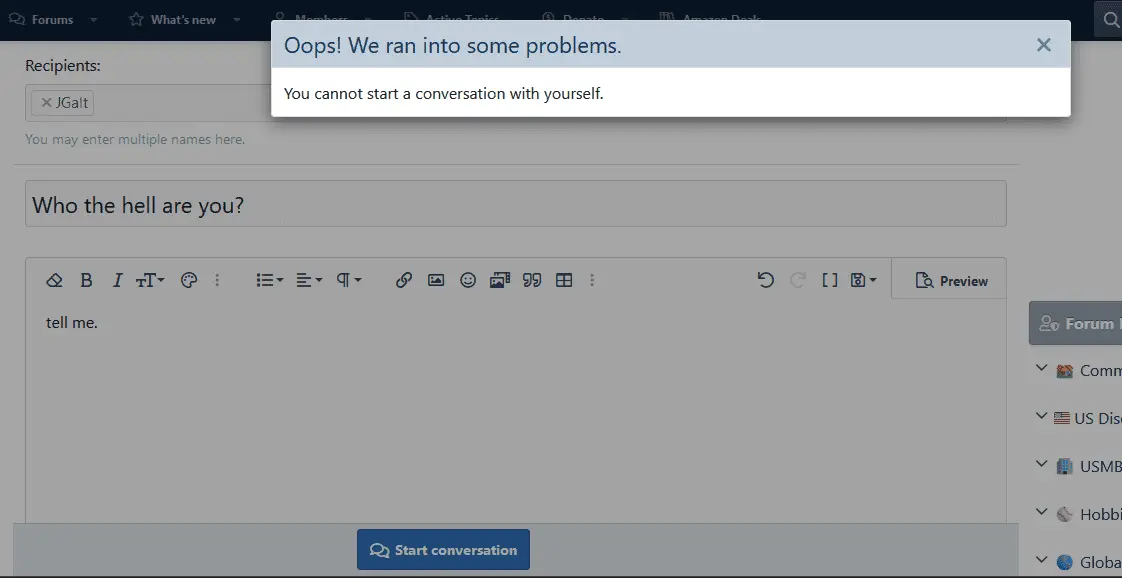Toggle BB code editor mode
Image resolution: width=1122 pixels, height=578 pixels.
coord(829,281)
